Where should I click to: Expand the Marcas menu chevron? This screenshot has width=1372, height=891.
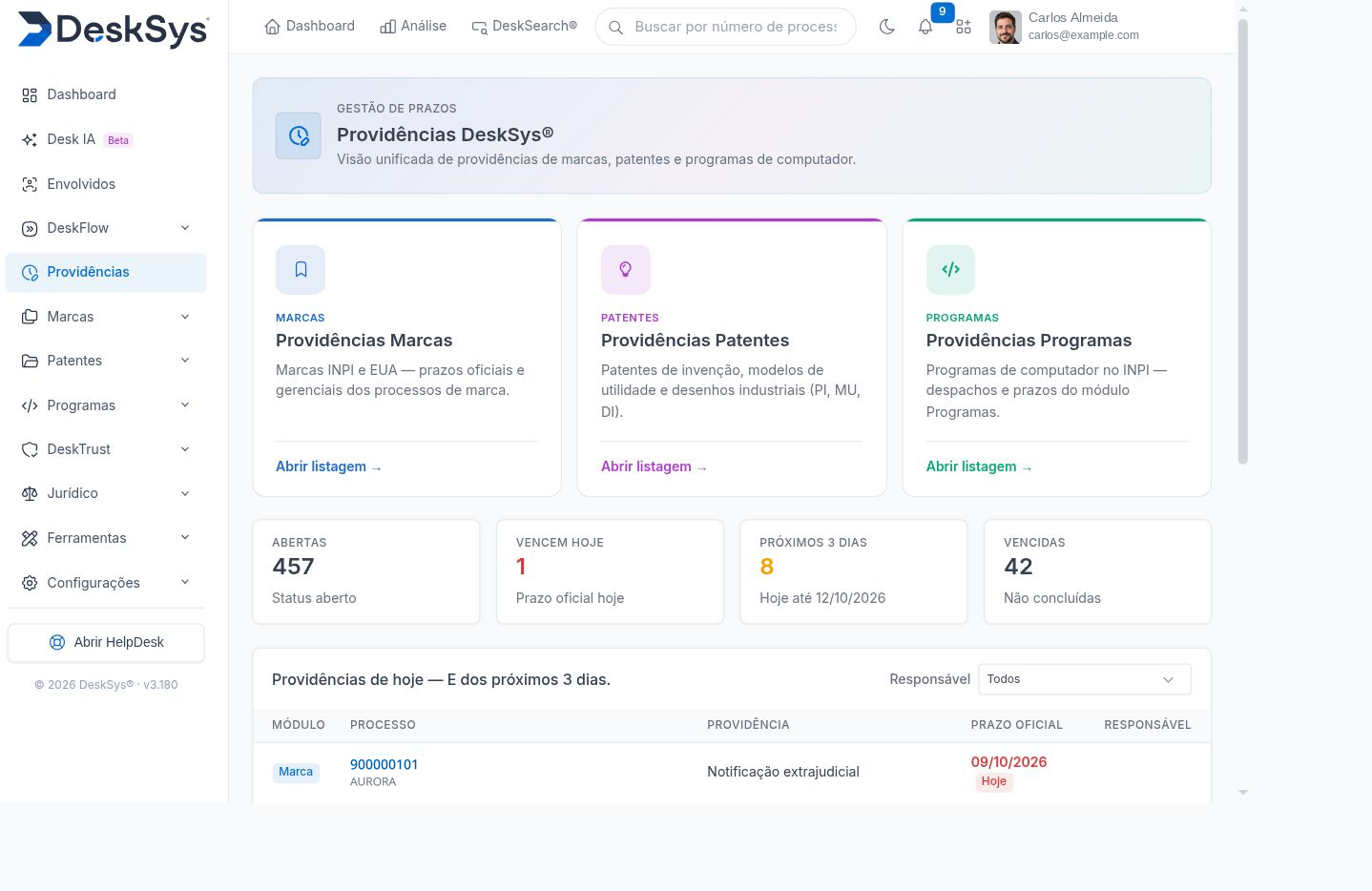(x=185, y=317)
